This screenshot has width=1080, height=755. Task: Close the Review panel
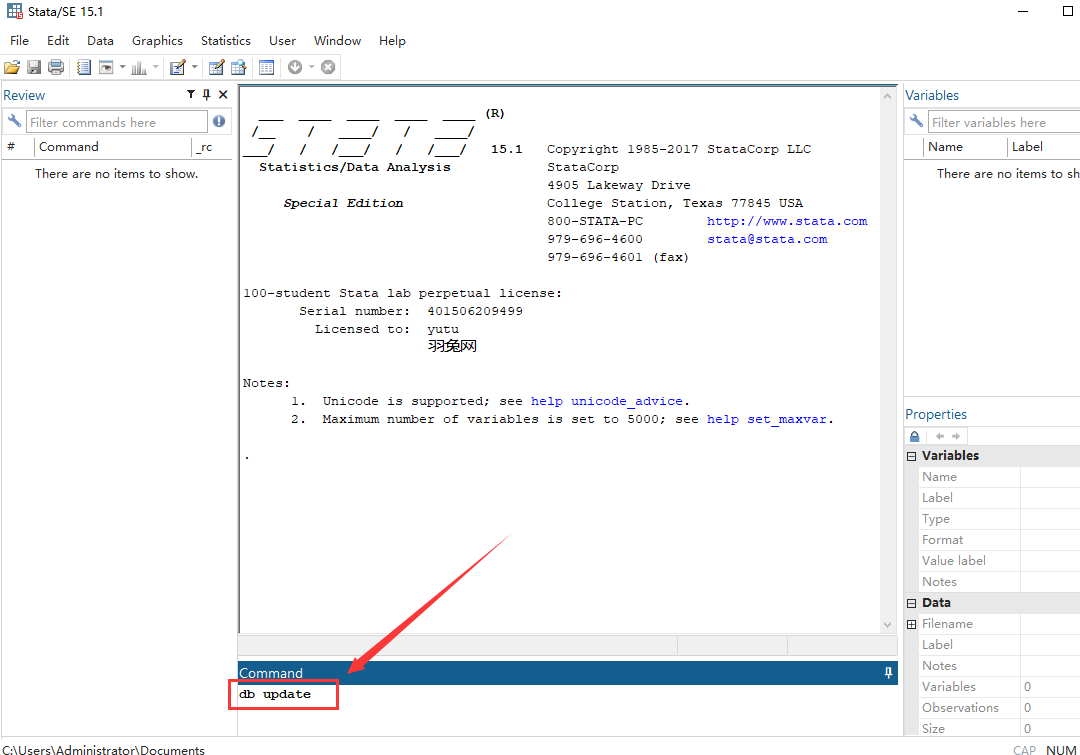pyautogui.click(x=223, y=94)
